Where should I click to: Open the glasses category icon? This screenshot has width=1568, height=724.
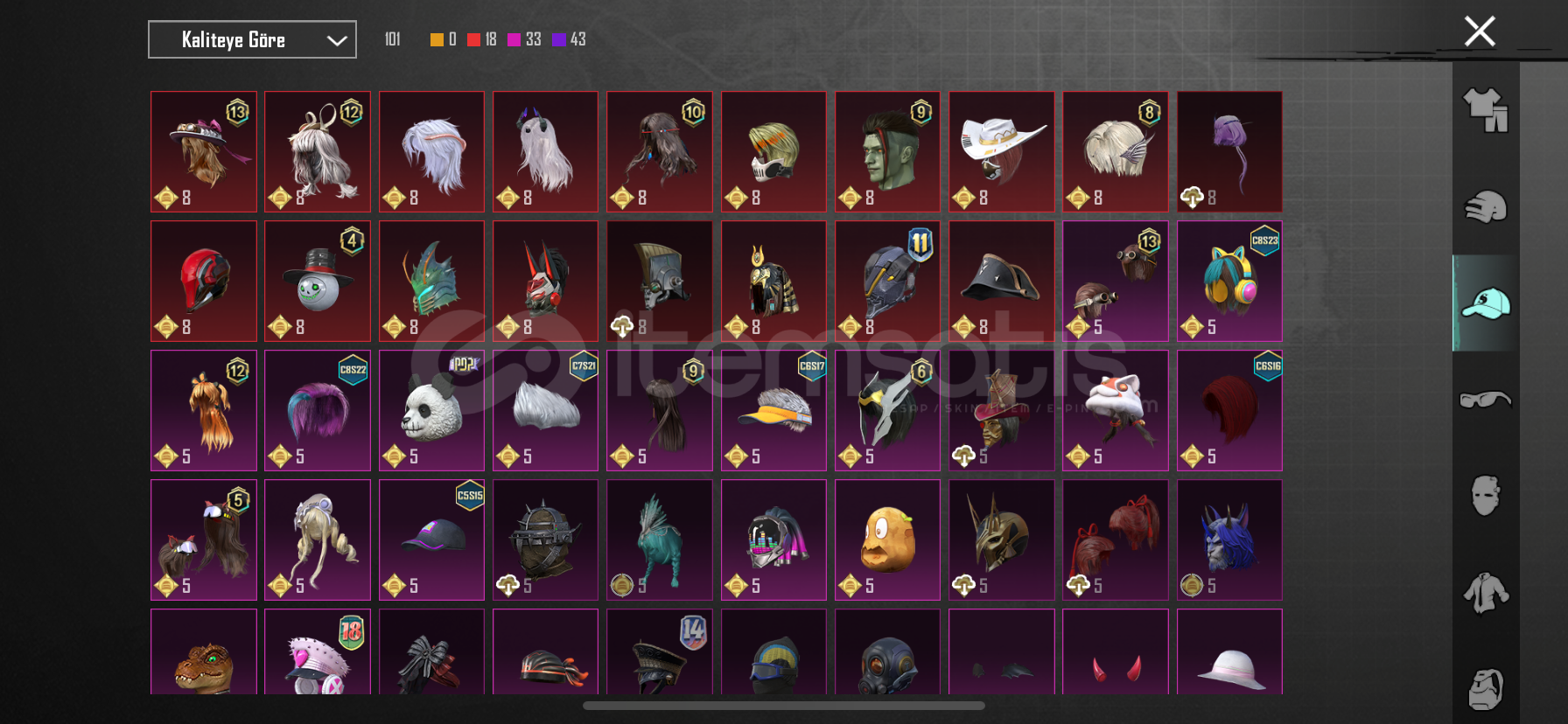click(1486, 400)
